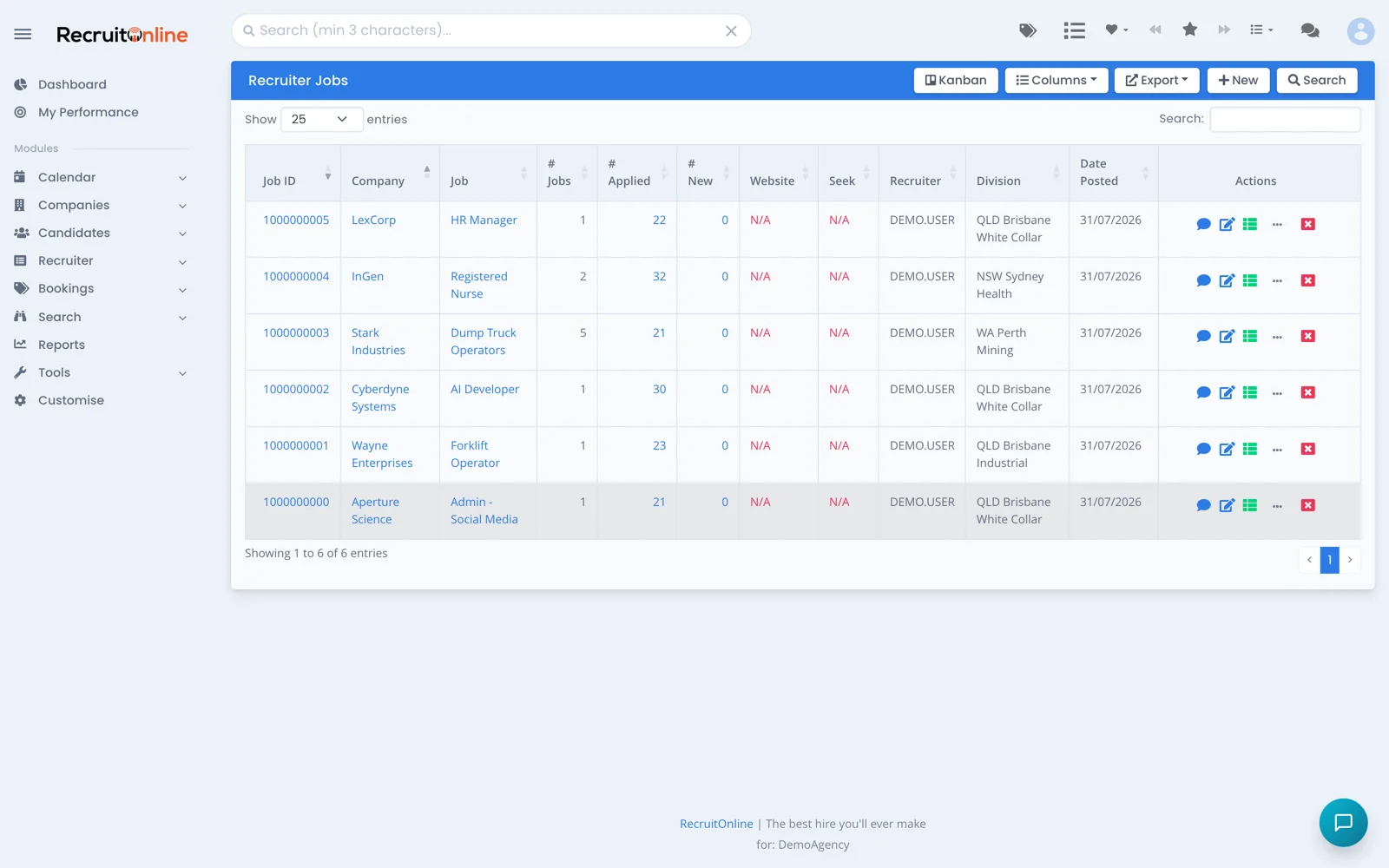The width and height of the screenshot is (1389, 868).
Task: Go to My Performance
Action: (88, 112)
